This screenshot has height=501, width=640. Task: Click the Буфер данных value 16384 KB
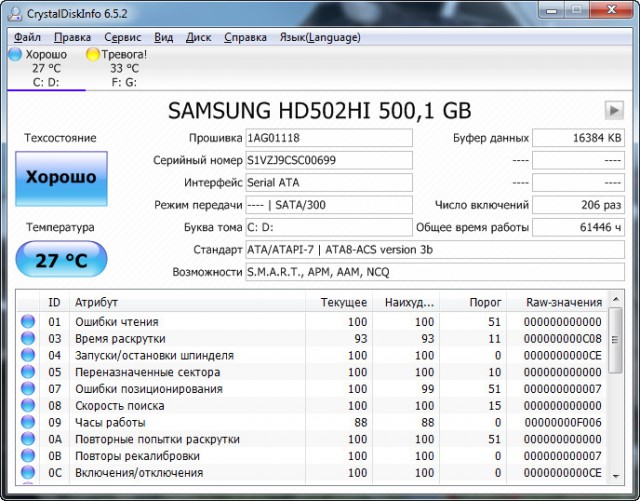[578, 138]
